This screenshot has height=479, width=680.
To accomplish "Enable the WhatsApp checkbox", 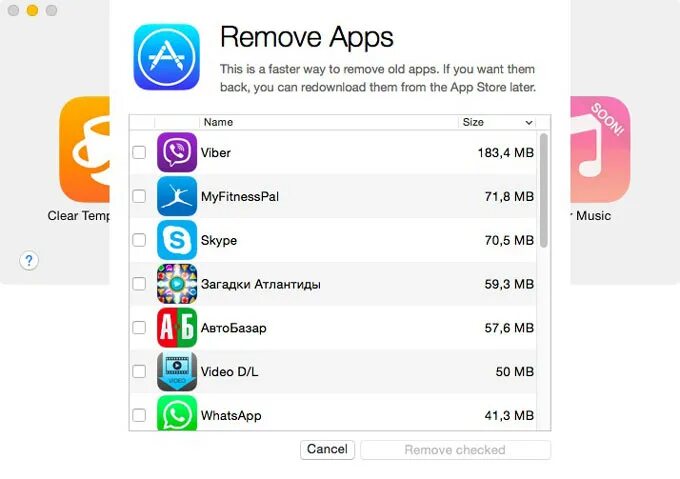I will click(139, 415).
